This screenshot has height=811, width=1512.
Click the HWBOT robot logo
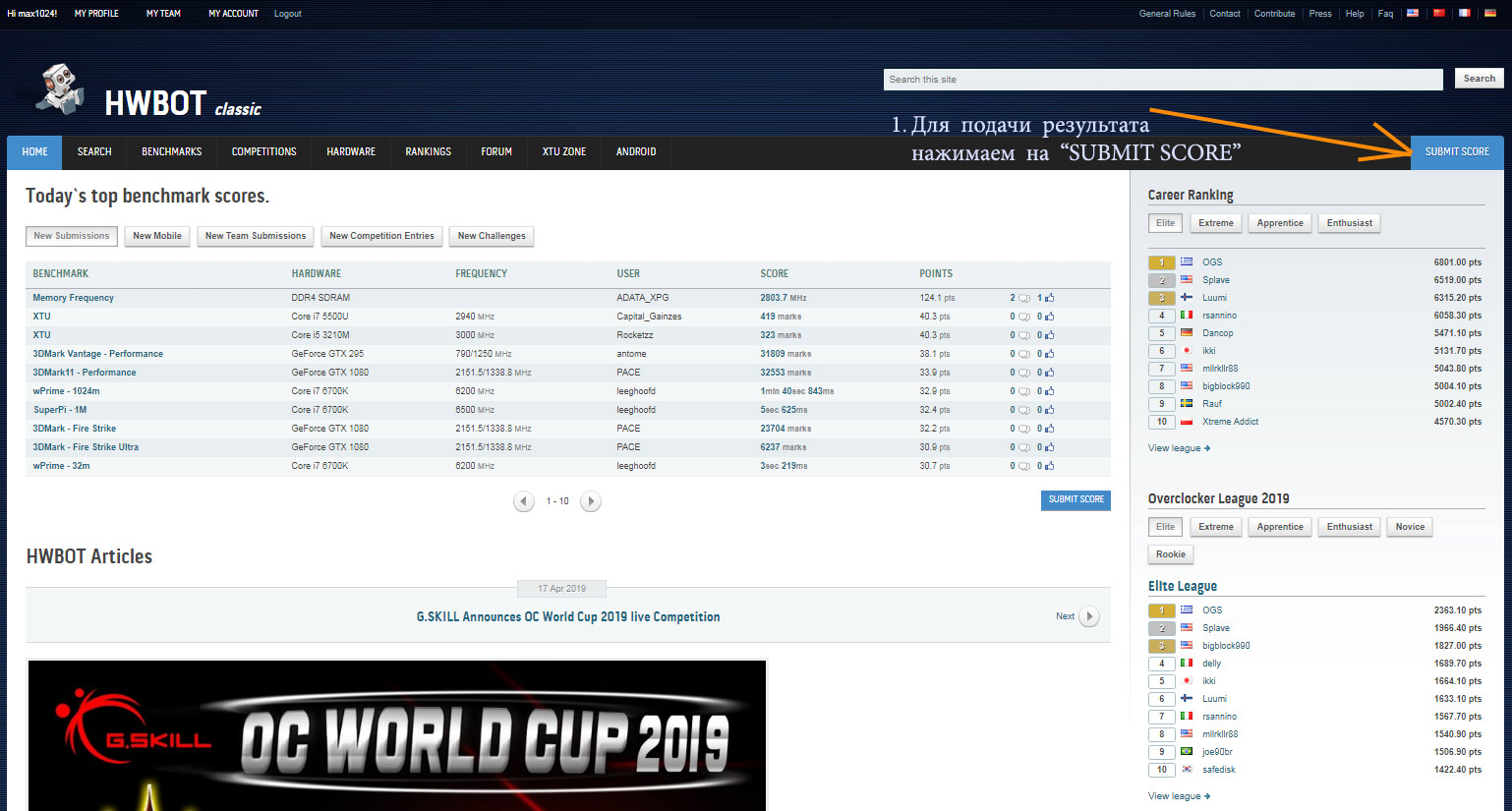[x=59, y=88]
